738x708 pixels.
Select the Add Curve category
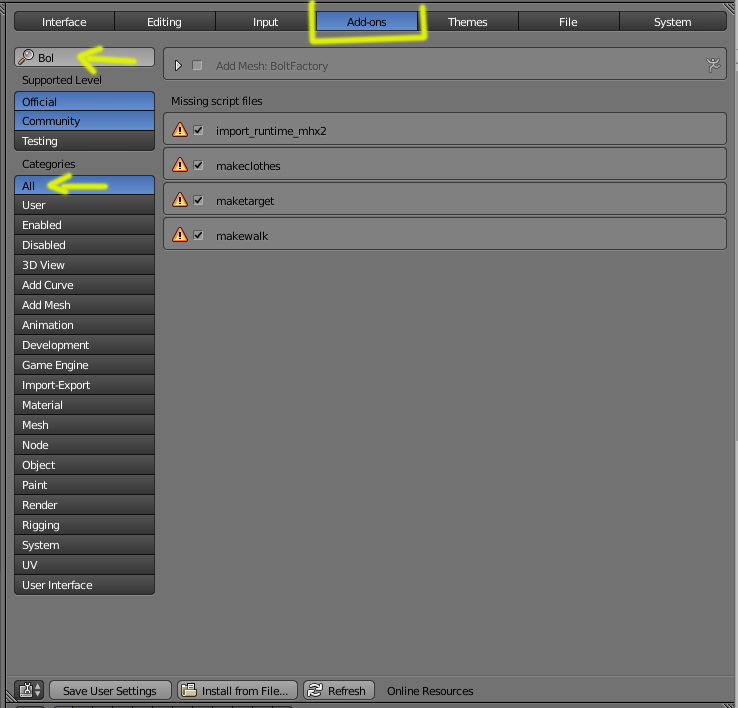(x=85, y=285)
